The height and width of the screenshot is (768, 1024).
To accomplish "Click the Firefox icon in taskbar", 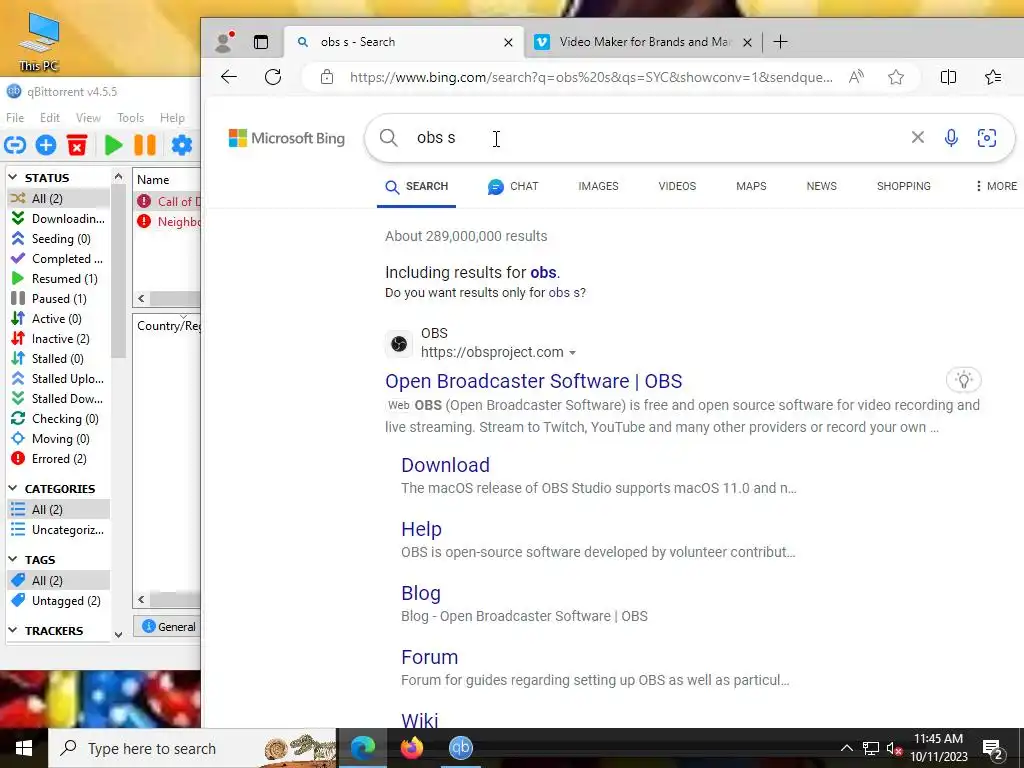I will pyautogui.click(x=411, y=748).
